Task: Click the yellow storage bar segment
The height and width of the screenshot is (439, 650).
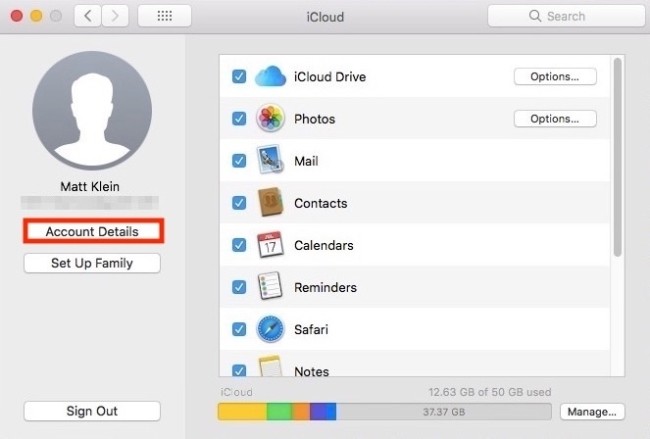Action: 242,412
